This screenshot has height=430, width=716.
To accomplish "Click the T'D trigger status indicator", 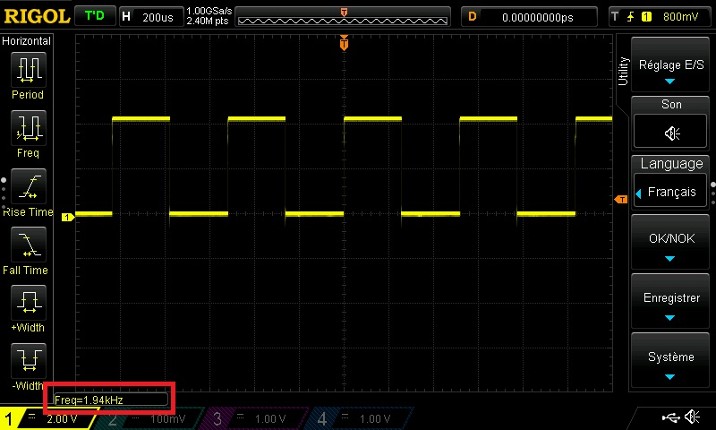I will pyautogui.click(x=94, y=17).
